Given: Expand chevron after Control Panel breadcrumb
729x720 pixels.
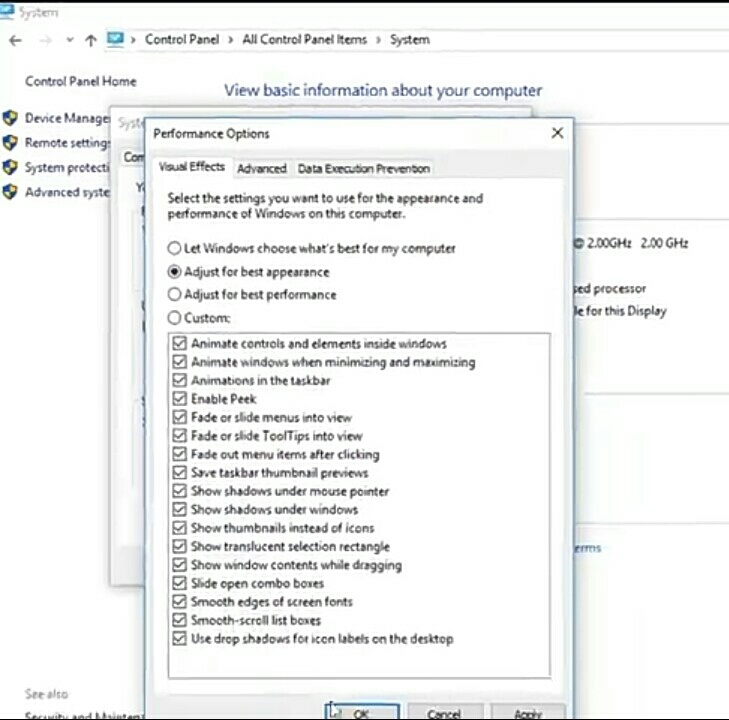Looking at the screenshot, I should coord(231,40).
